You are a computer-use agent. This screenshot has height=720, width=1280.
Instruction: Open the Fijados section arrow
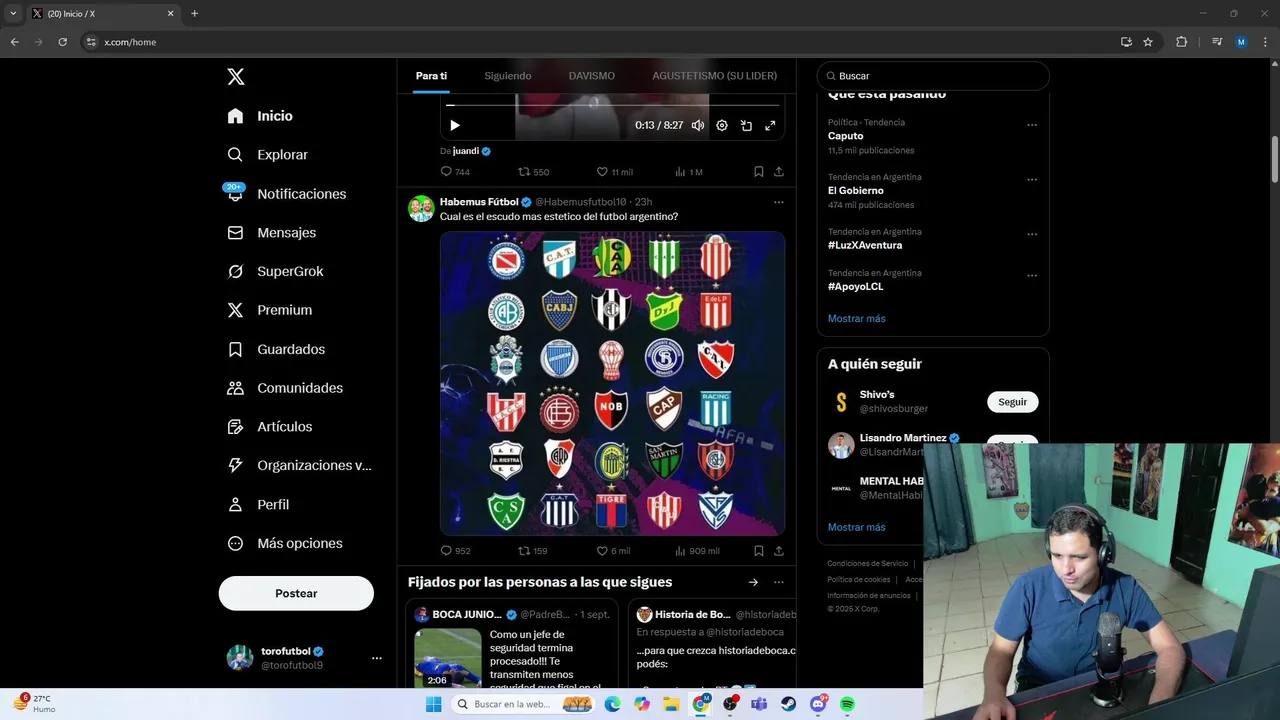[x=753, y=582]
